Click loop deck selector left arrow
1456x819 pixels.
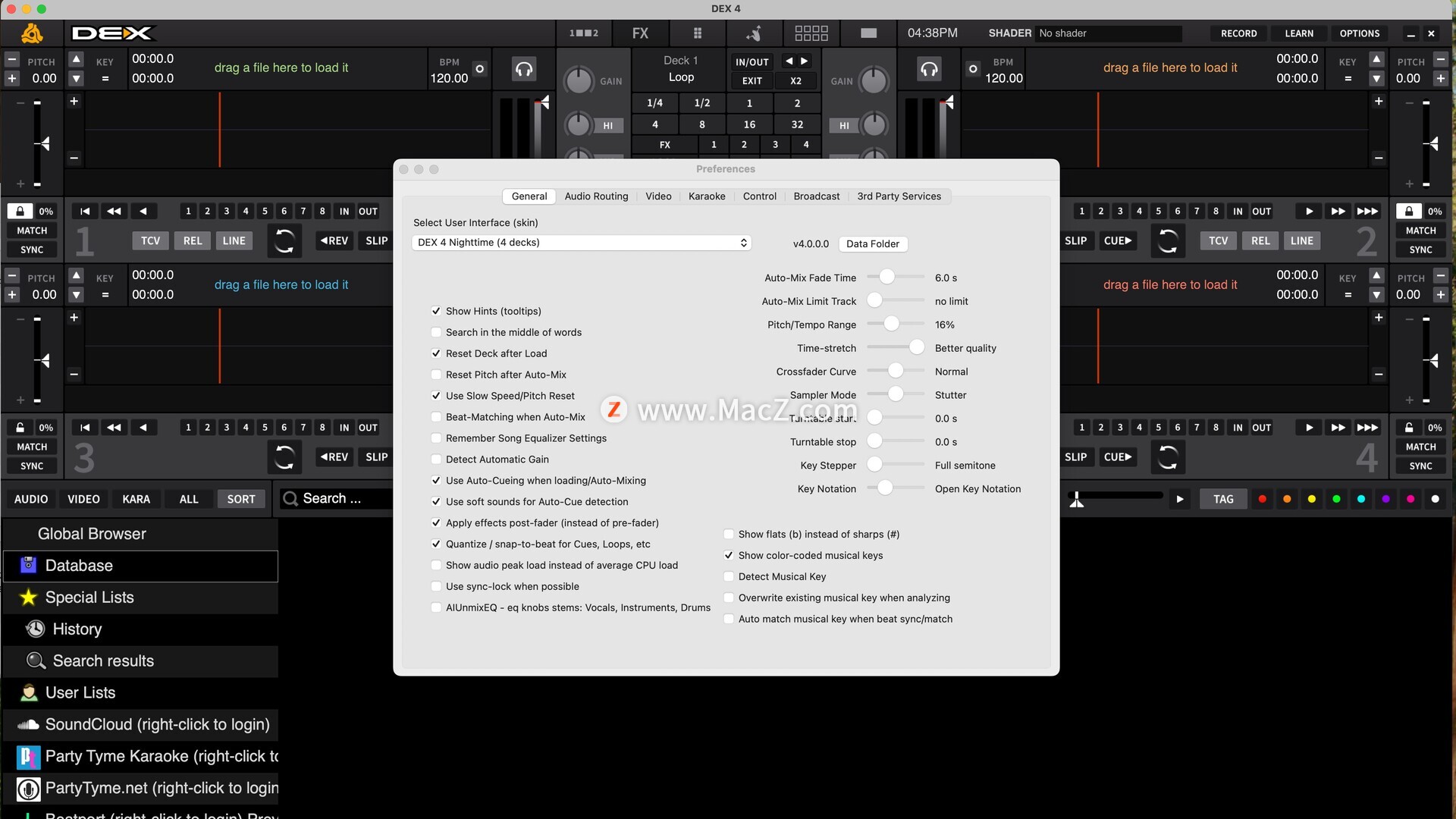pyautogui.click(x=789, y=61)
